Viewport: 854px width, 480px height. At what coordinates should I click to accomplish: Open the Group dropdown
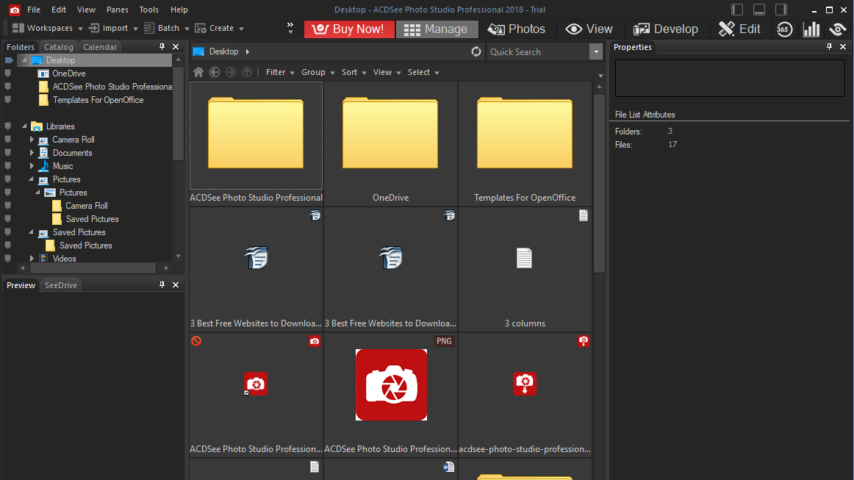(318, 72)
